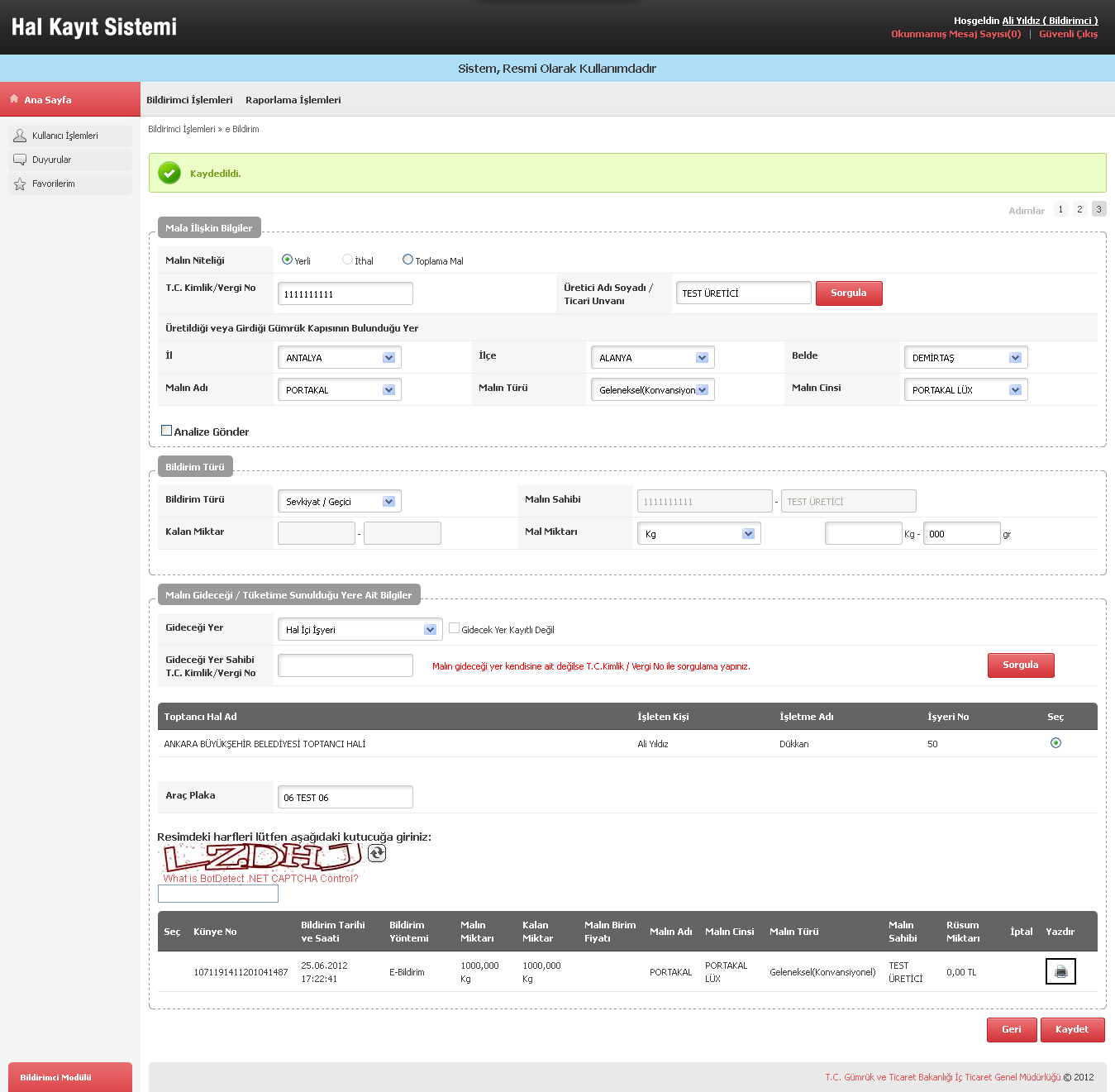This screenshot has width=1115, height=1092.
Task: Select the Ankara Toptancı Hali row radio
Action: tap(1055, 743)
